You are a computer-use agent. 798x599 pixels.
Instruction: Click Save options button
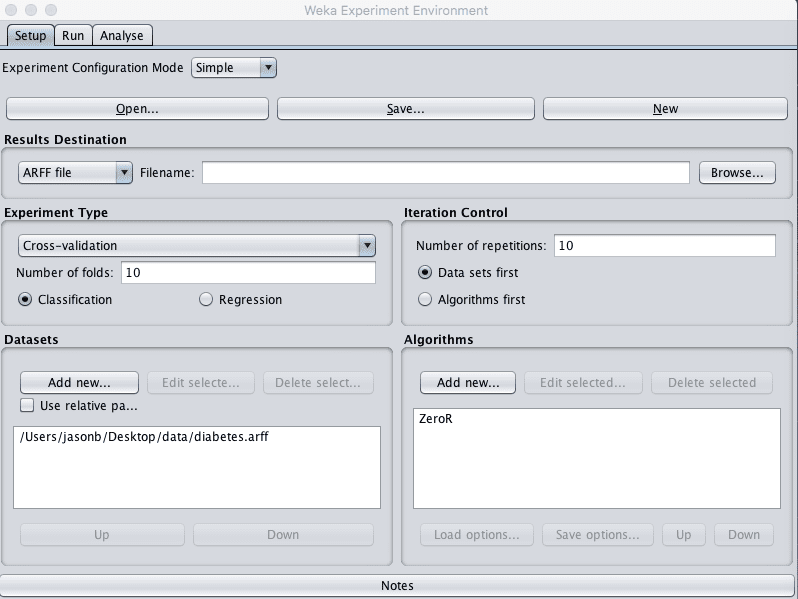coord(597,535)
